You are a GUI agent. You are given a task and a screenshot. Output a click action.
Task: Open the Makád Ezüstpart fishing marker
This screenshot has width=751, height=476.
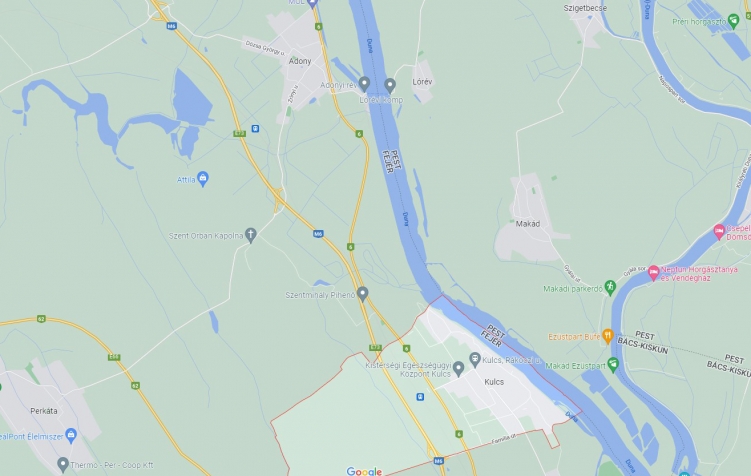pos(613,364)
